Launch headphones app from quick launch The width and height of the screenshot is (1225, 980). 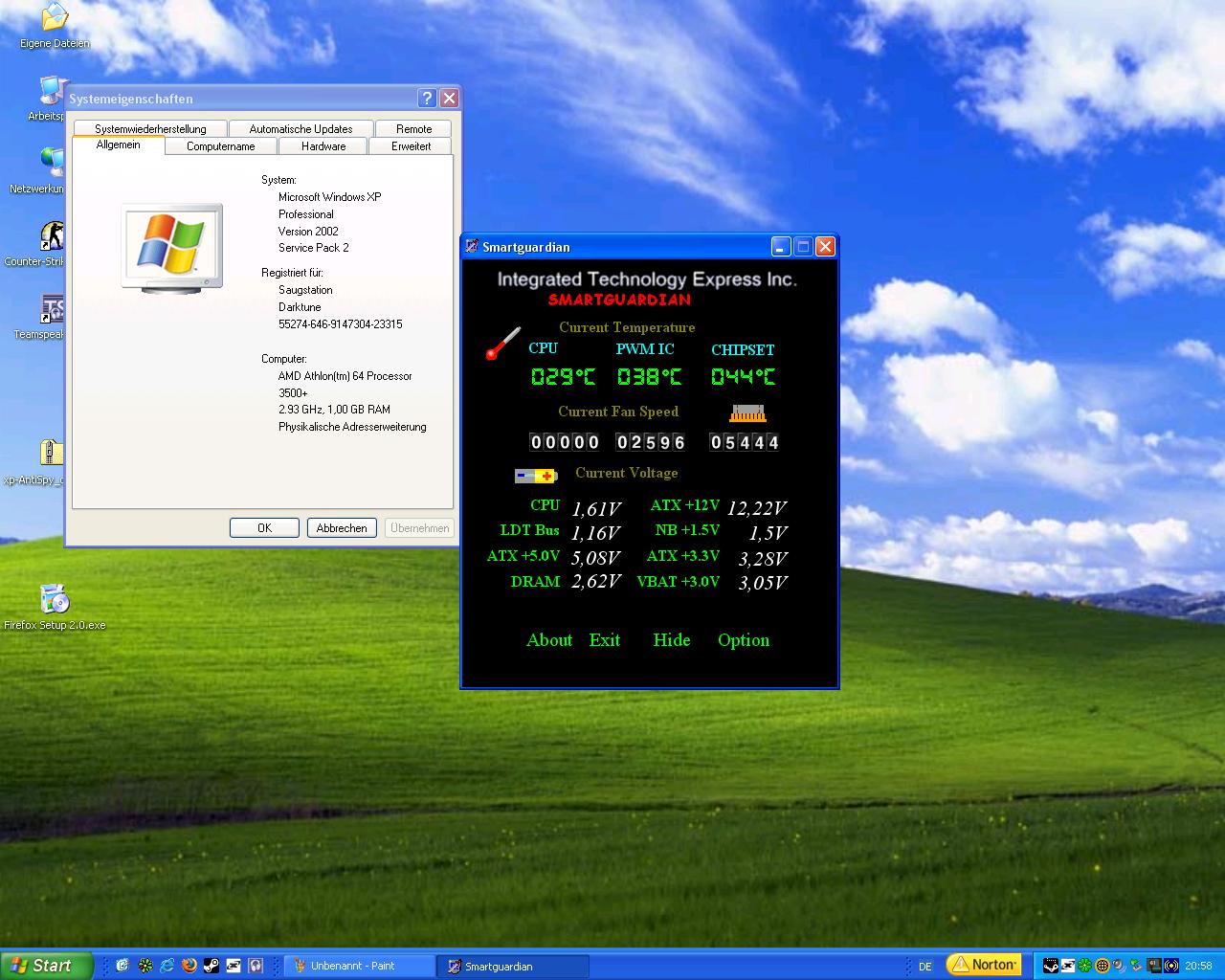[256, 966]
